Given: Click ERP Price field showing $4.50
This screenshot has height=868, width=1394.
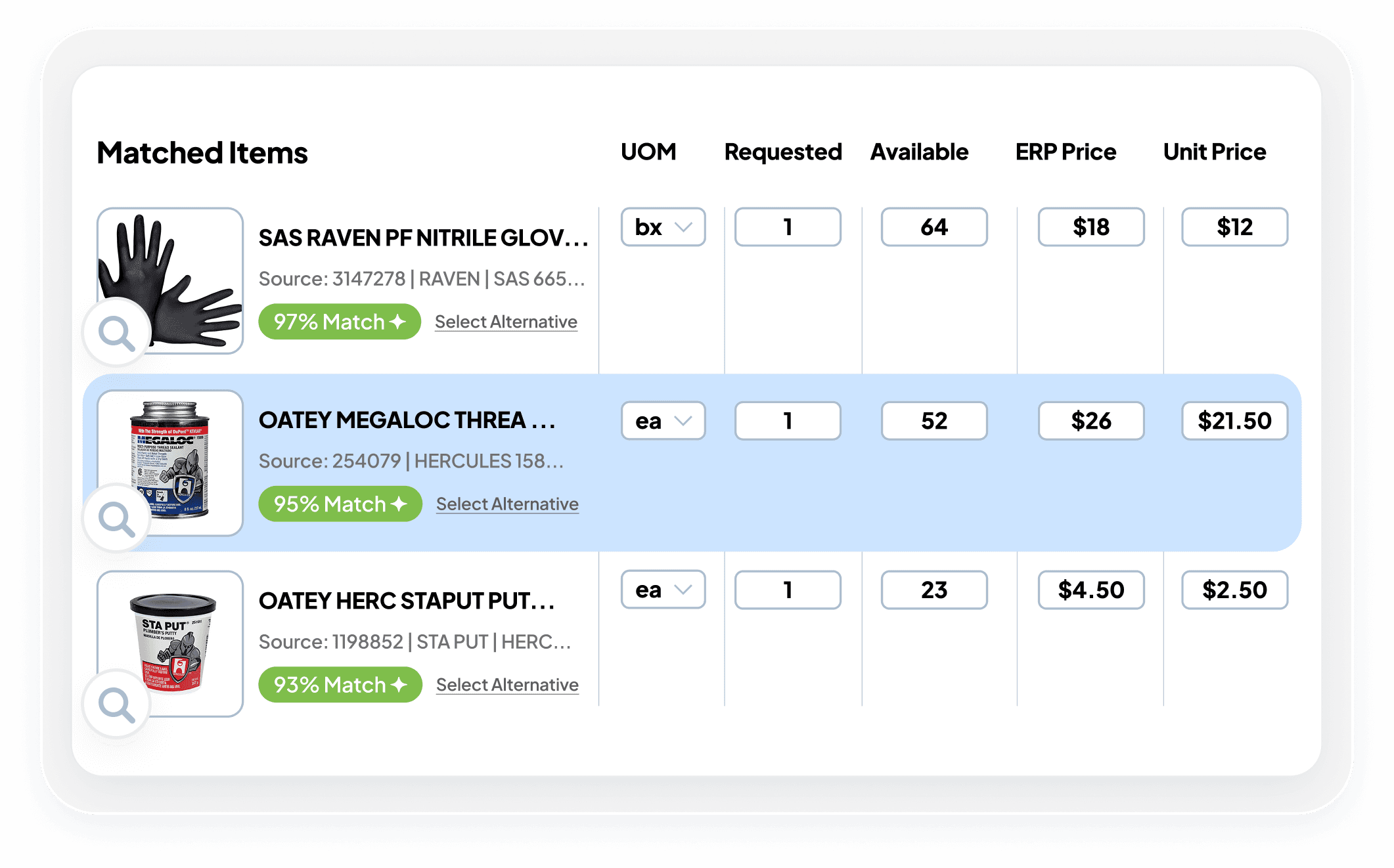Looking at the screenshot, I should [x=1090, y=590].
